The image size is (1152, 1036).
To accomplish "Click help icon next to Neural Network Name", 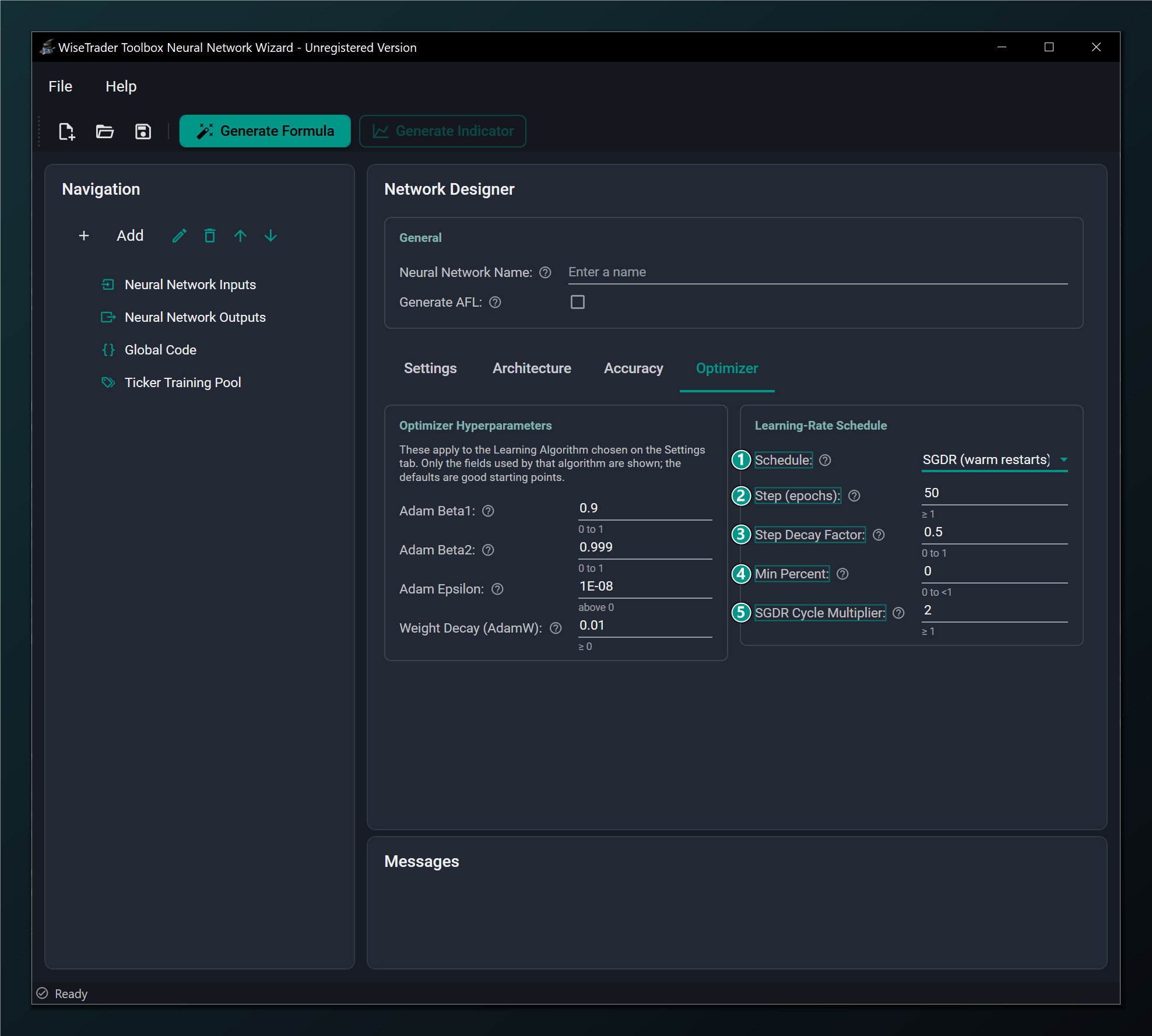I will pyautogui.click(x=545, y=272).
